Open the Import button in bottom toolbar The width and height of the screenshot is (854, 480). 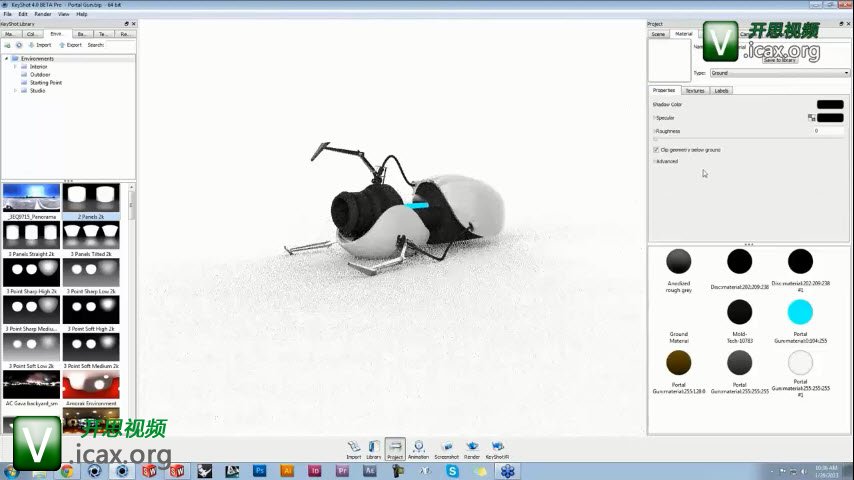pyautogui.click(x=353, y=448)
